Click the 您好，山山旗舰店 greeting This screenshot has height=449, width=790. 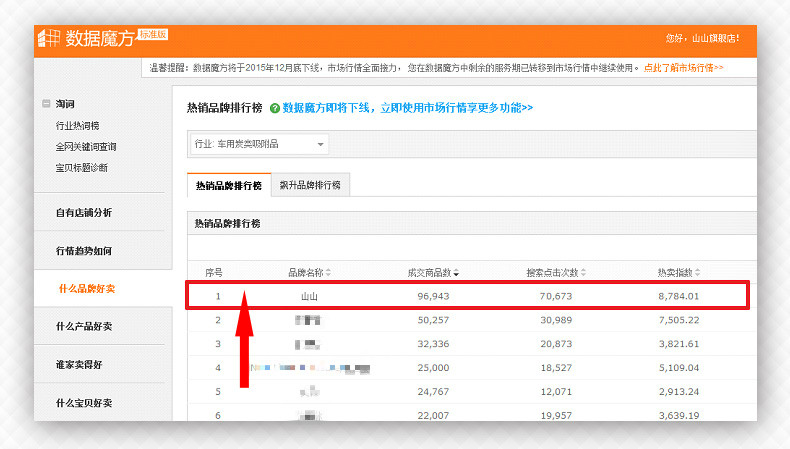tap(702, 38)
